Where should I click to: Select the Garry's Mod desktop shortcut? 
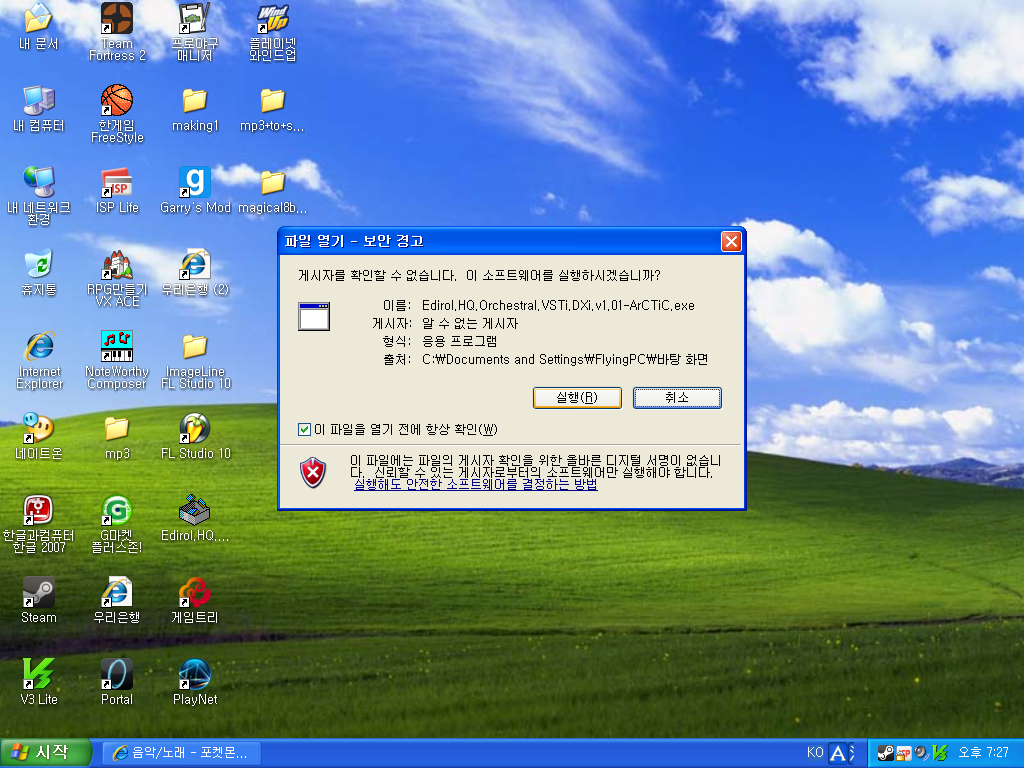point(195,190)
